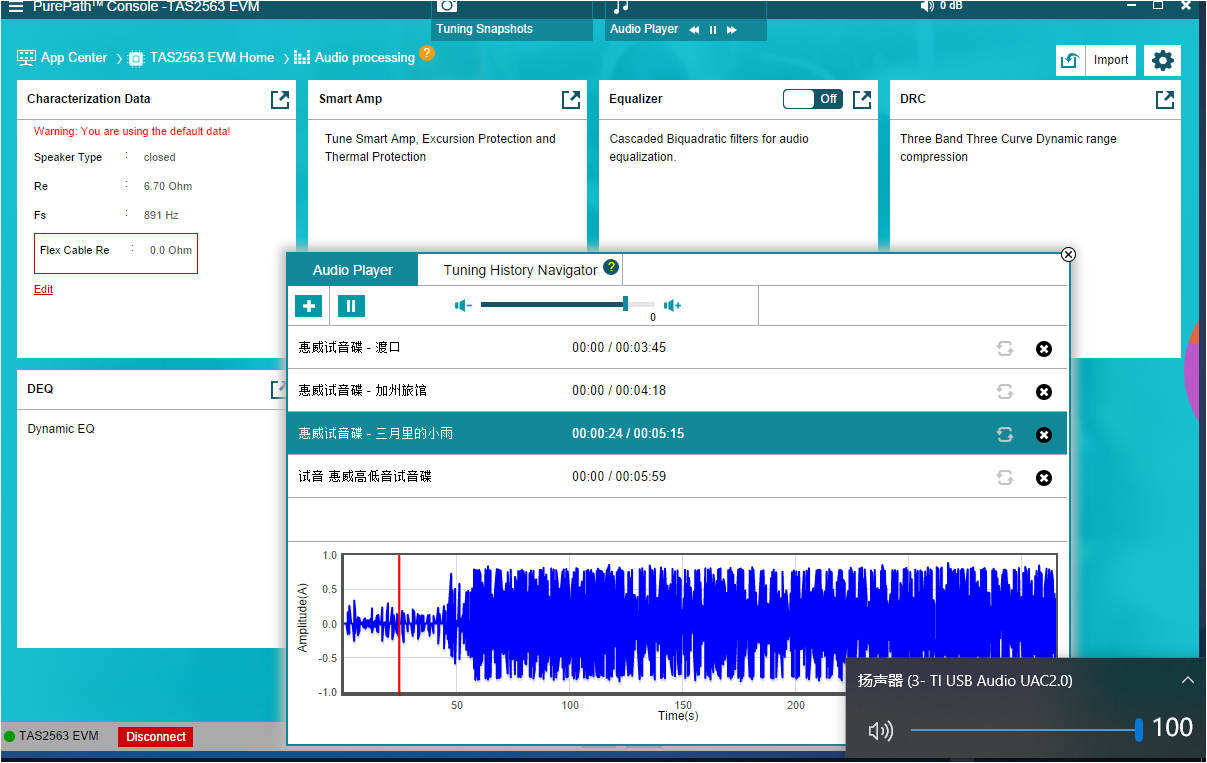Click the DRC panel title
The image size is (1207, 763).
pos(913,99)
